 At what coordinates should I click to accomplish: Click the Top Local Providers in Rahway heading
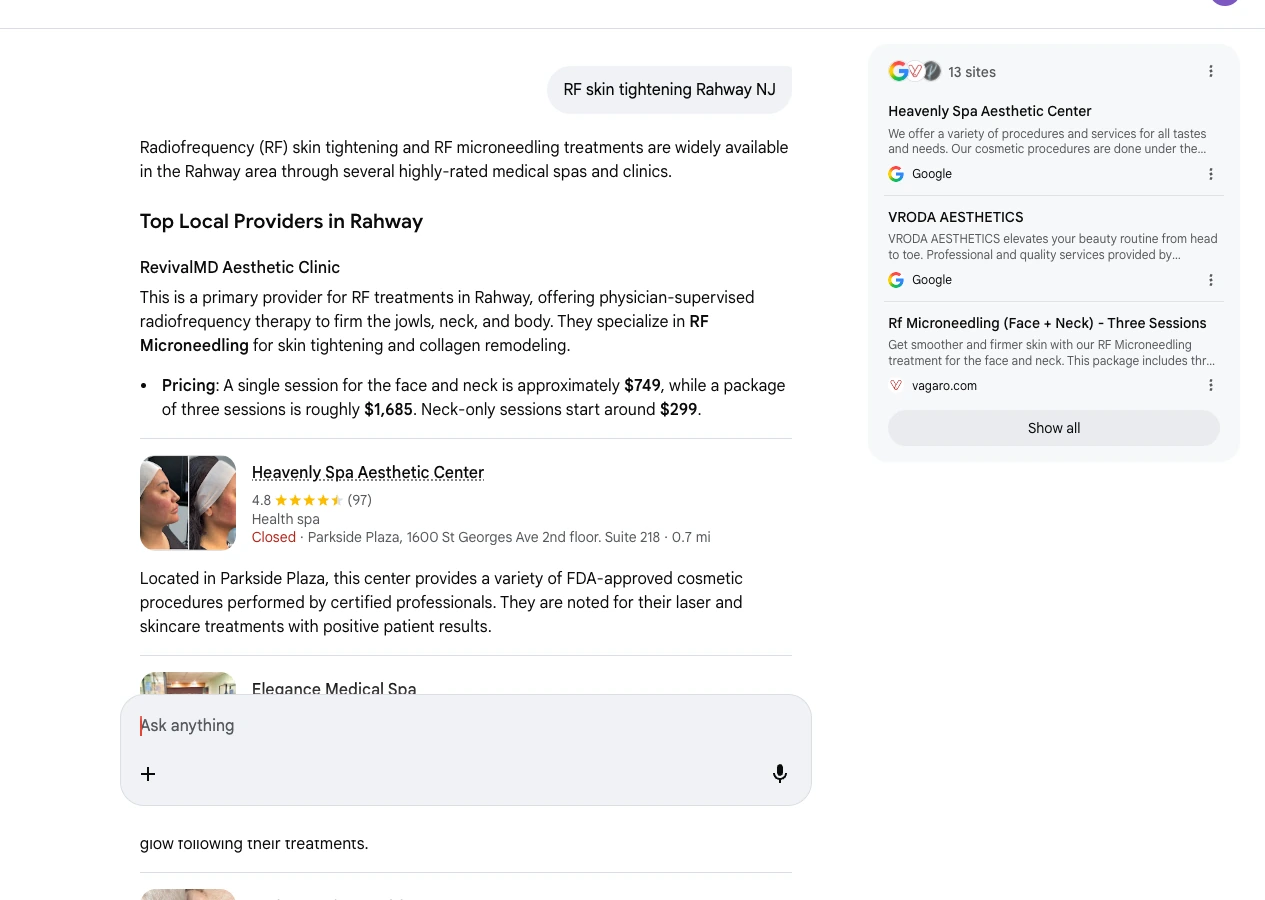click(x=281, y=222)
